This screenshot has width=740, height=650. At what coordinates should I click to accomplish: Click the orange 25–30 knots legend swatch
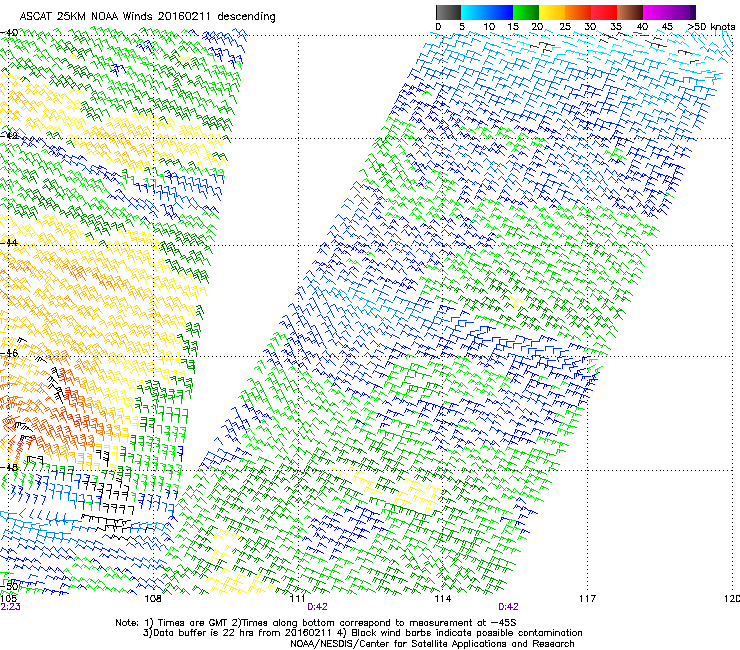pos(578,12)
